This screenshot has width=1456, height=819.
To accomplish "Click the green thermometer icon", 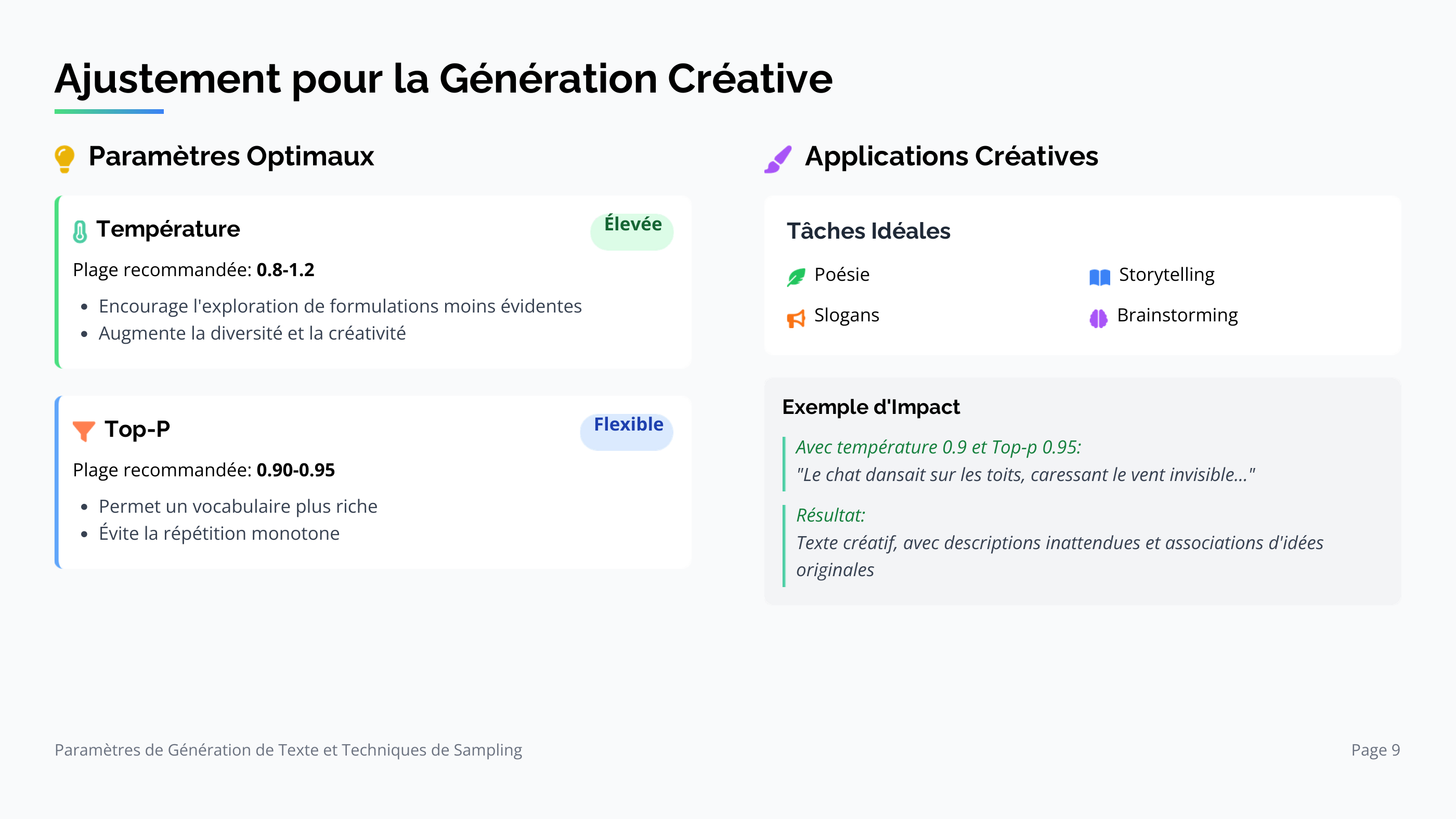I will click(80, 231).
